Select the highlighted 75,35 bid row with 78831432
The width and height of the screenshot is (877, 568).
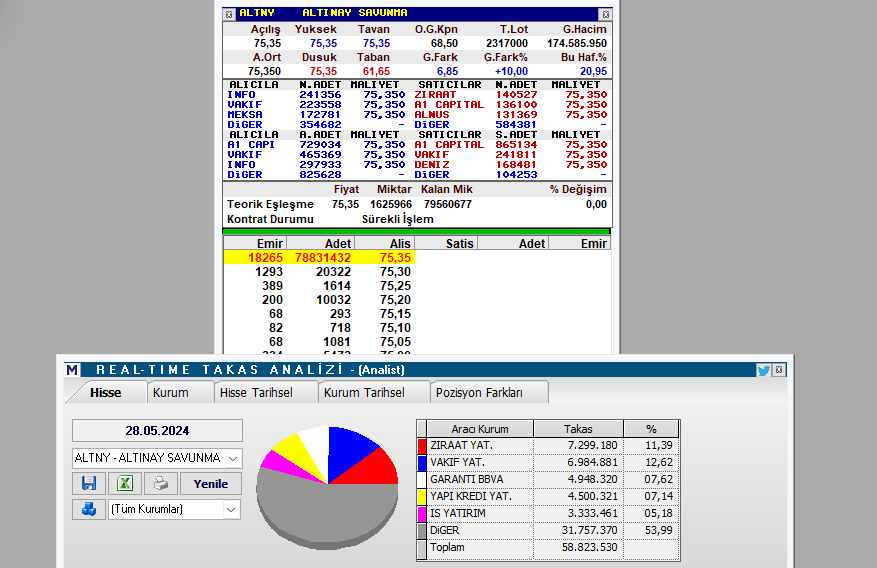[x=319, y=258]
